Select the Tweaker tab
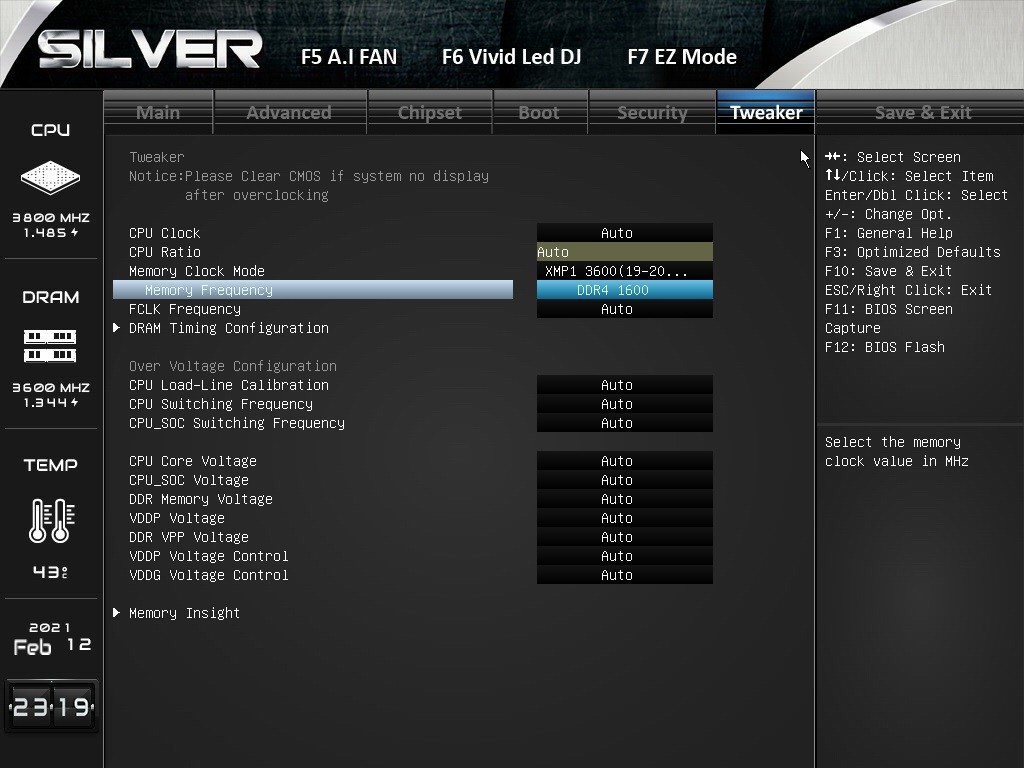1024x768 pixels. click(766, 112)
